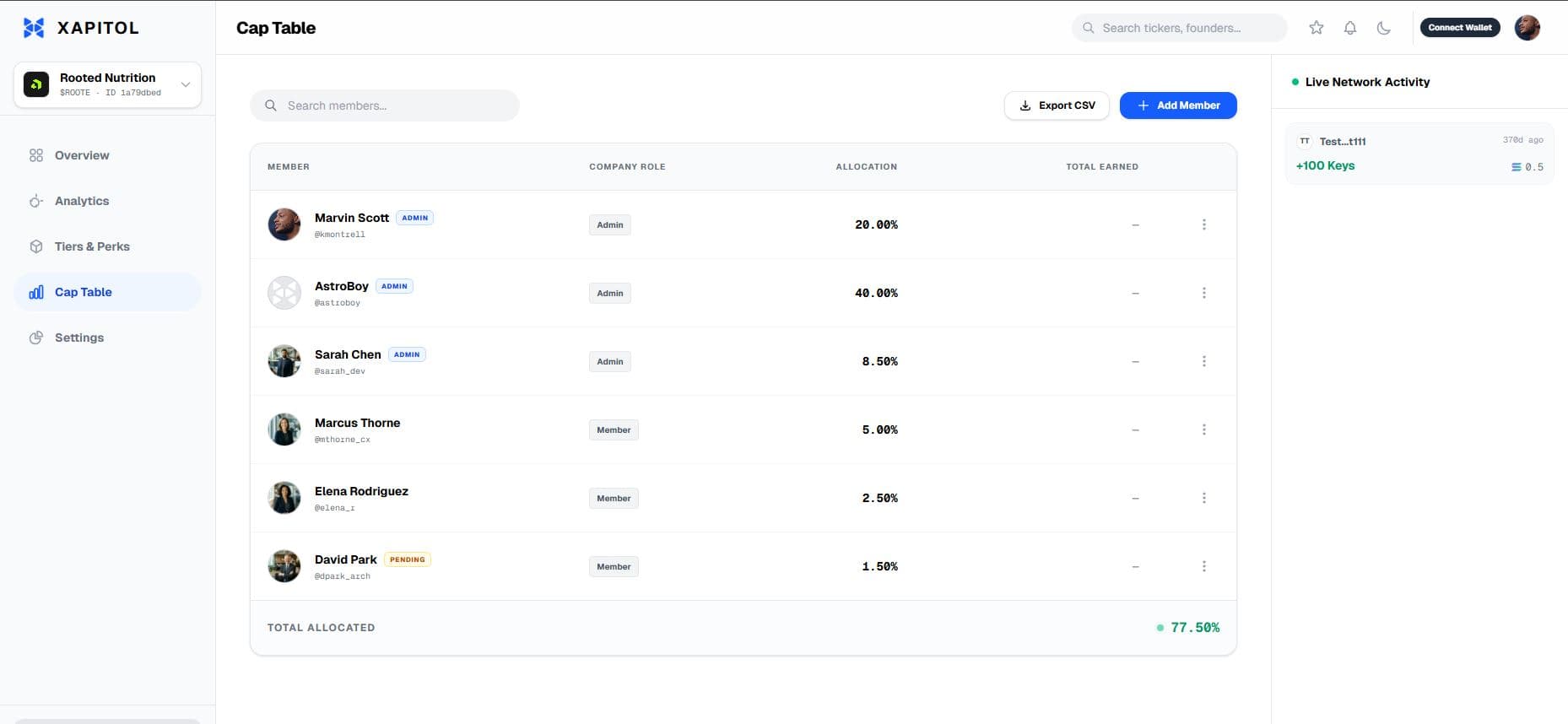Open notifications bell icon
The height and width of the screenshot is (724, 1568).
[1350, 28]
